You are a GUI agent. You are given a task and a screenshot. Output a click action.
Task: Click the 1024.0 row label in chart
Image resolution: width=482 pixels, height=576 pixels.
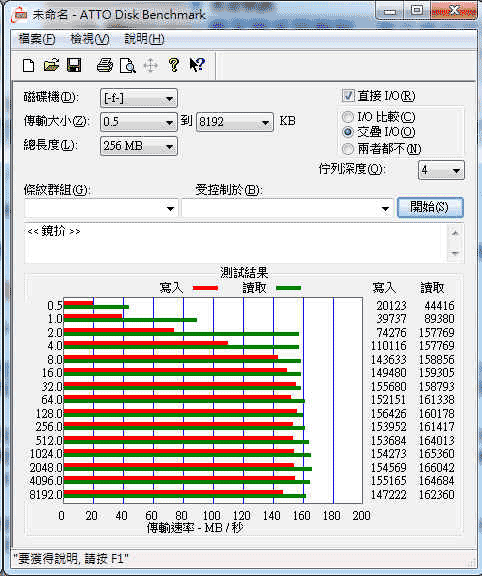pos(46,454)
